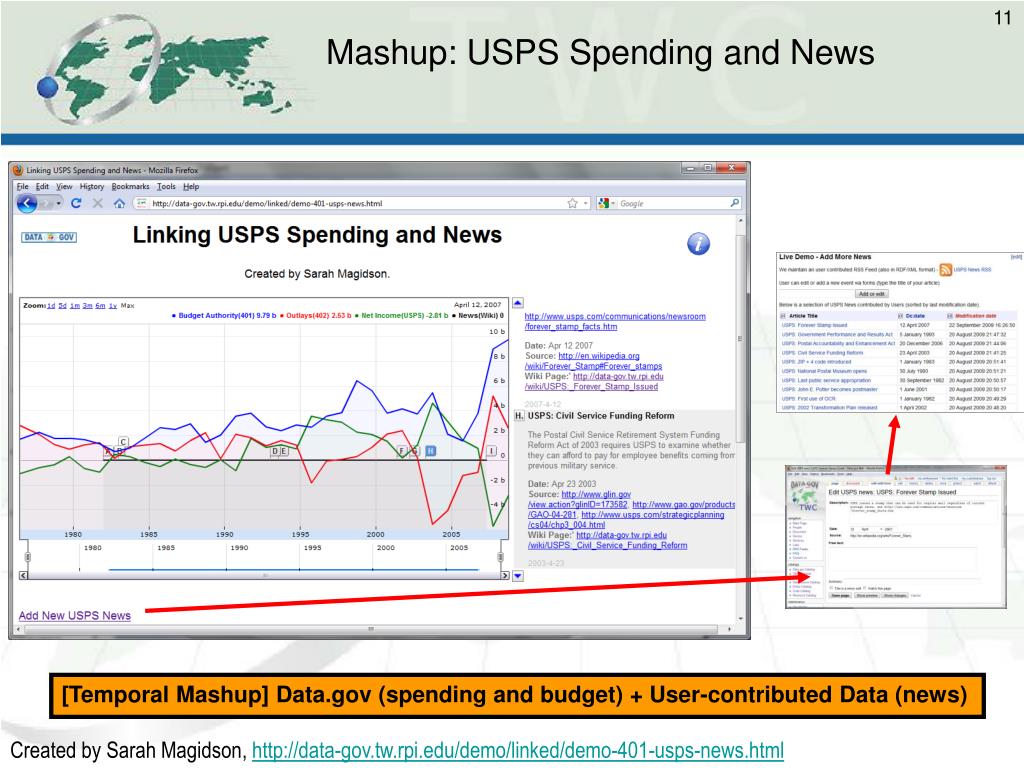
Task: Click the Add New USPS News link
Action: tap(74, 615)
